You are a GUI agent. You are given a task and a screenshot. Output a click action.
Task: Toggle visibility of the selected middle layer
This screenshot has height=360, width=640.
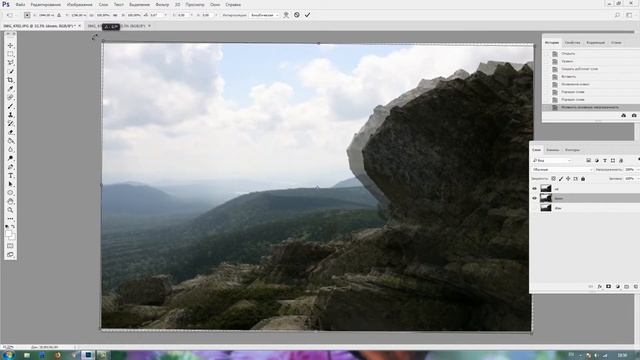(534, 198)
